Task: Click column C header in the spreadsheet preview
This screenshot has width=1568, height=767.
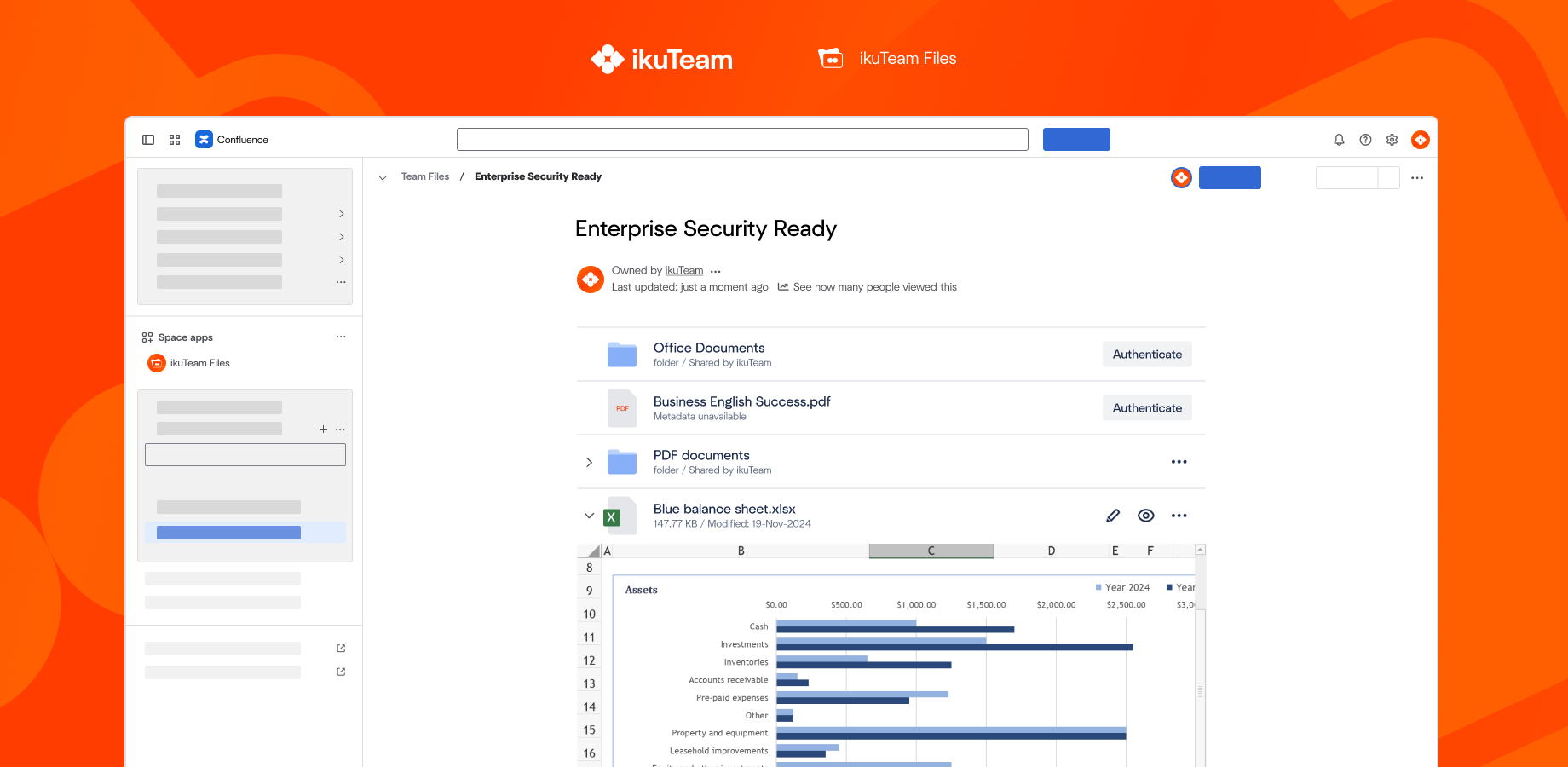Action: [x=931, y=551]
